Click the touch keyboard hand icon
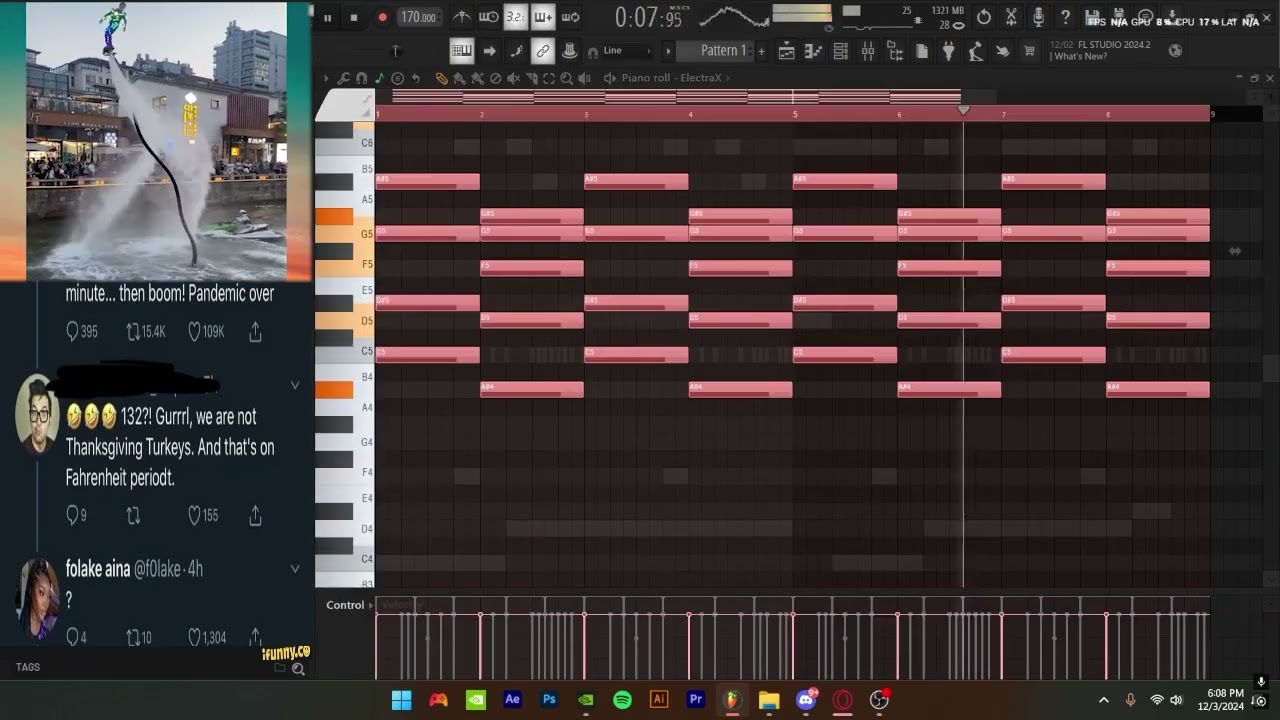Screen dimensions: 1280x720 point(1002,51)
